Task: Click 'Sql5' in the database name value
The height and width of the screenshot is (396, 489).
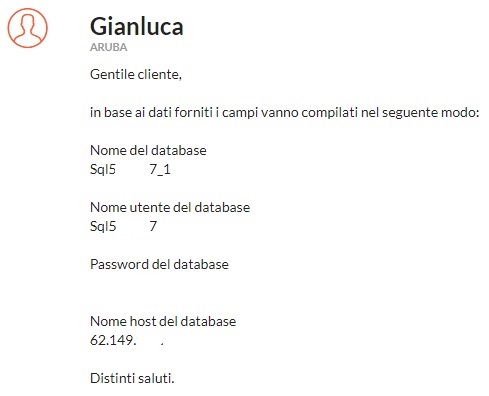Action: [103, 169]
